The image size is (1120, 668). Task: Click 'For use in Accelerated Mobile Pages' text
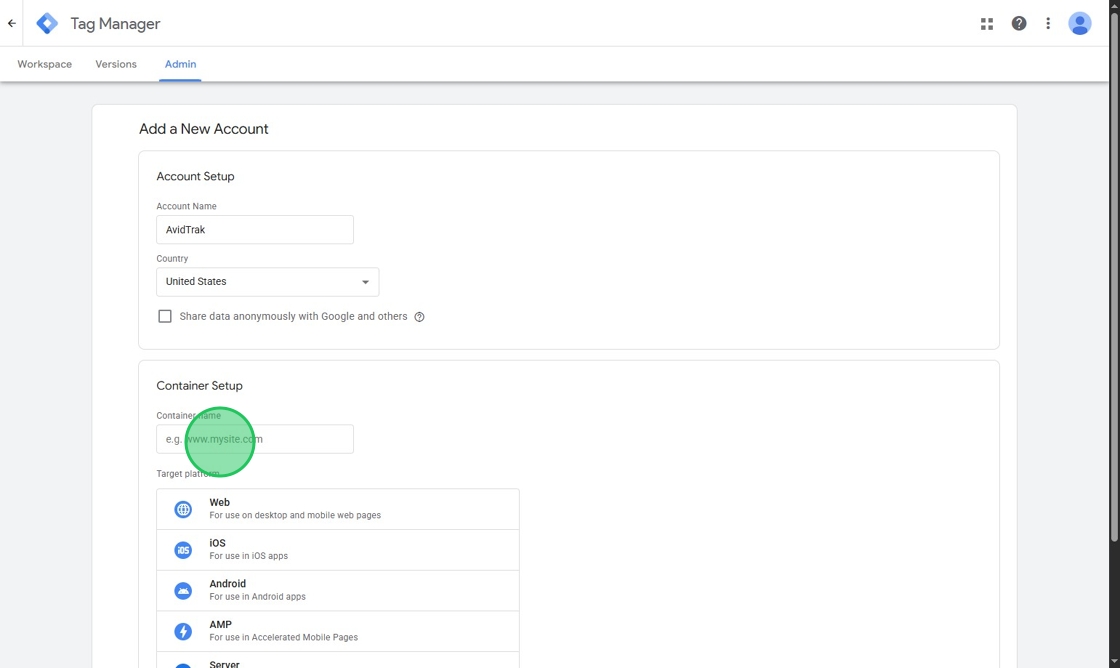284,637
